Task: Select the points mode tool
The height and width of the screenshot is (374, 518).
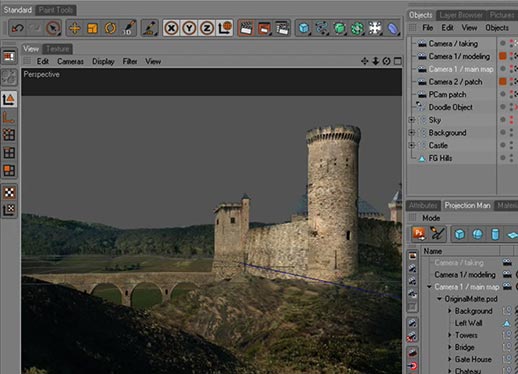Action: tap(9, 135)
